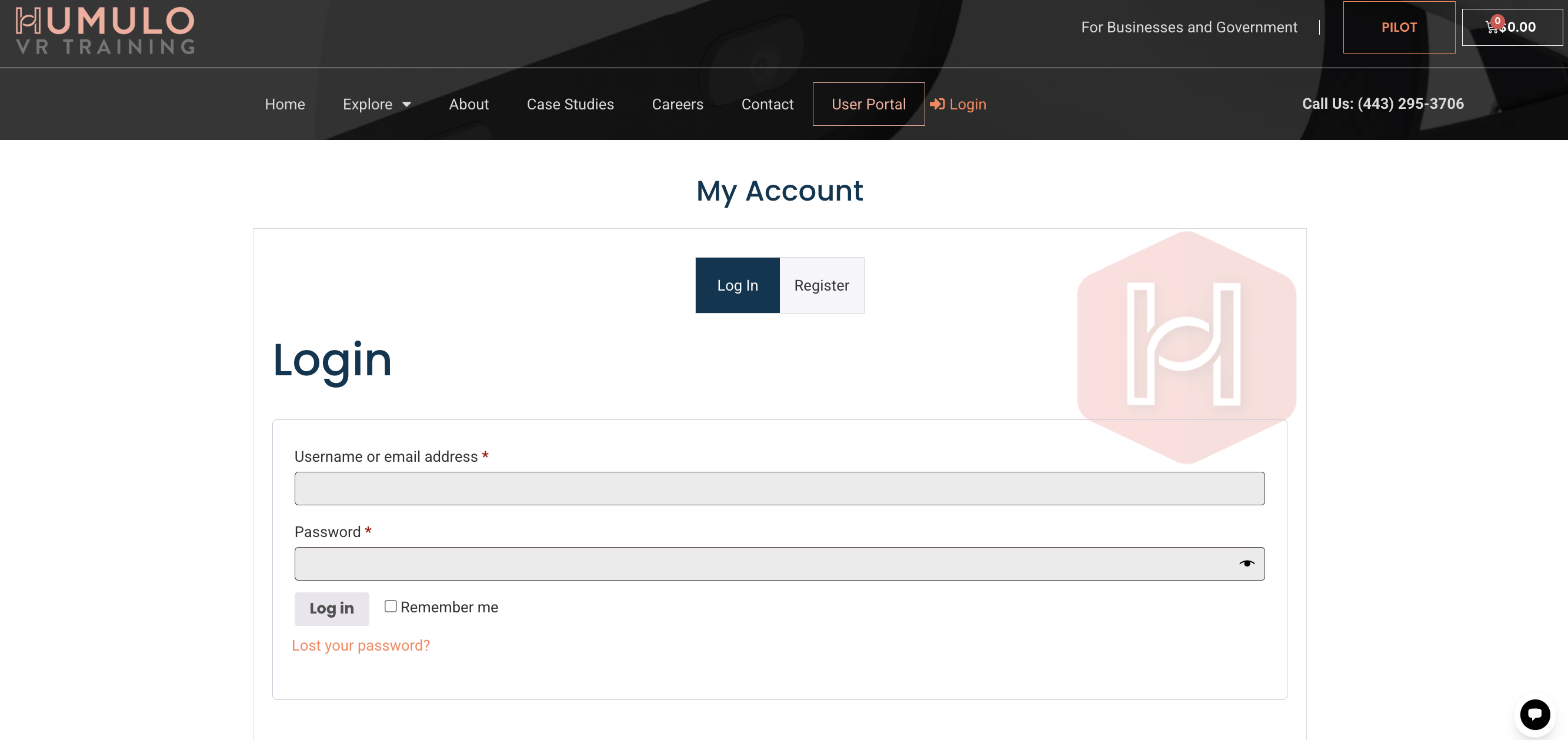Click inside the Password field
This screenshot has width=1568, height=740.
761,564
